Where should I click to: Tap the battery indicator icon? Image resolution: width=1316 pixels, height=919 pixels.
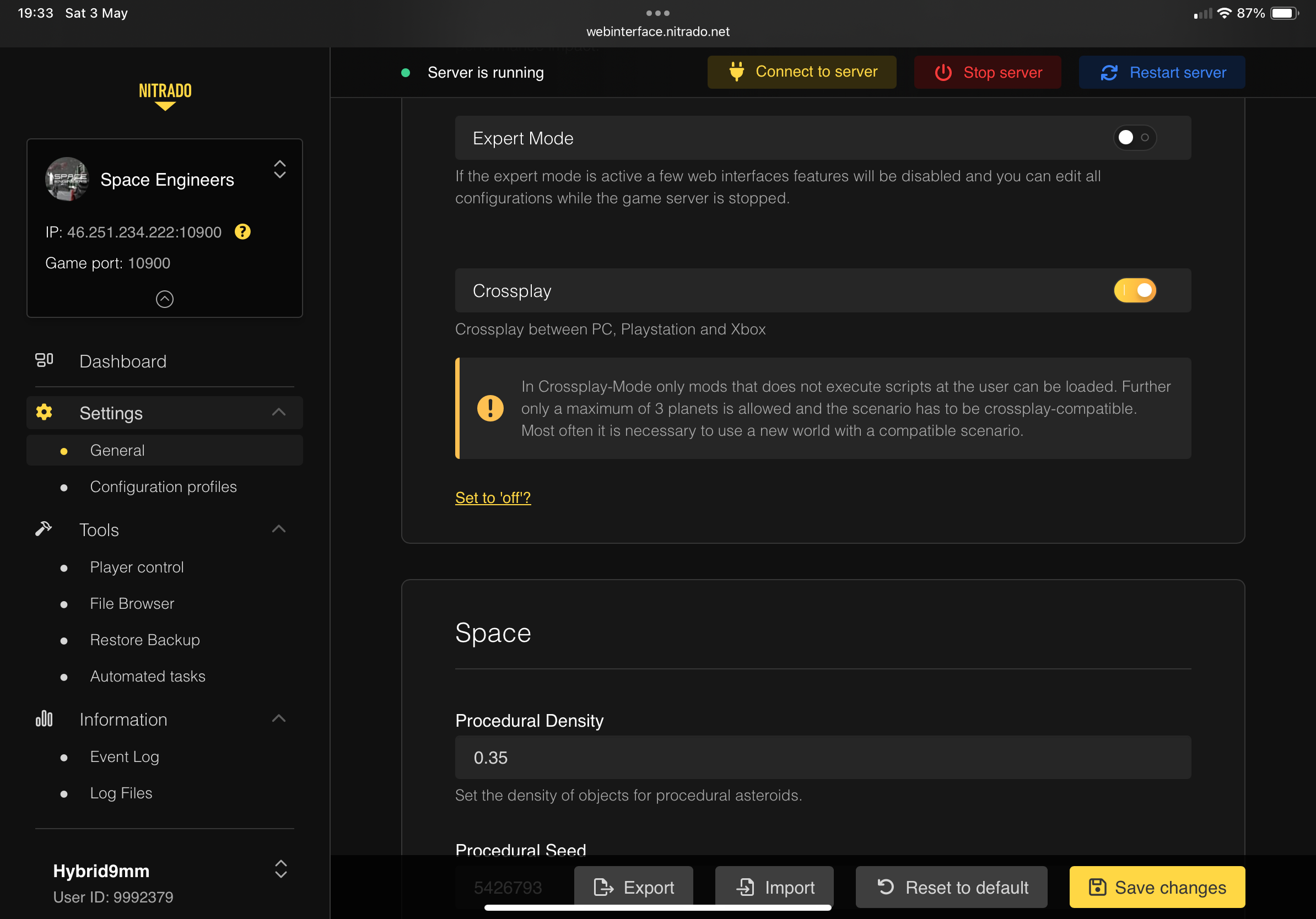coord(1284,13)
